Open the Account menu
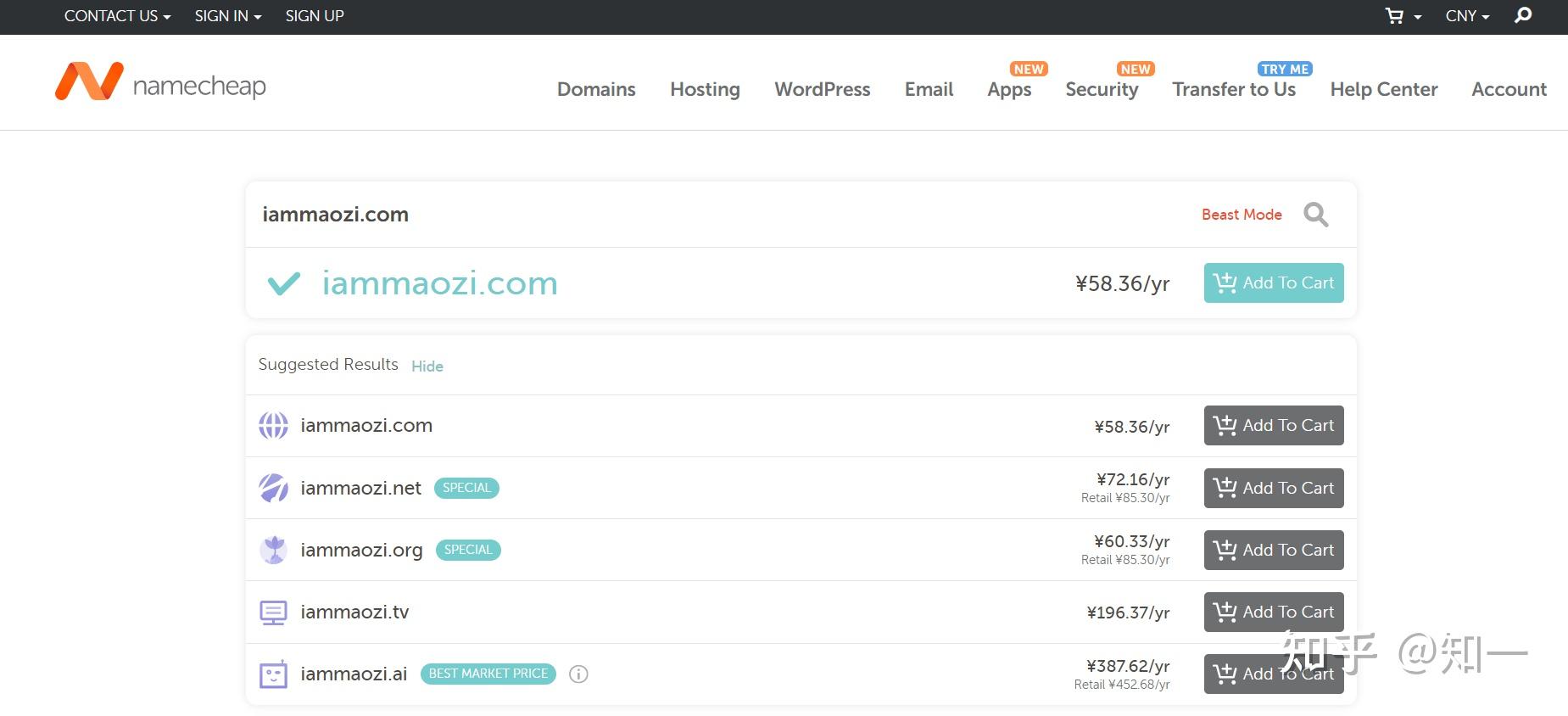 [1509, 89]
